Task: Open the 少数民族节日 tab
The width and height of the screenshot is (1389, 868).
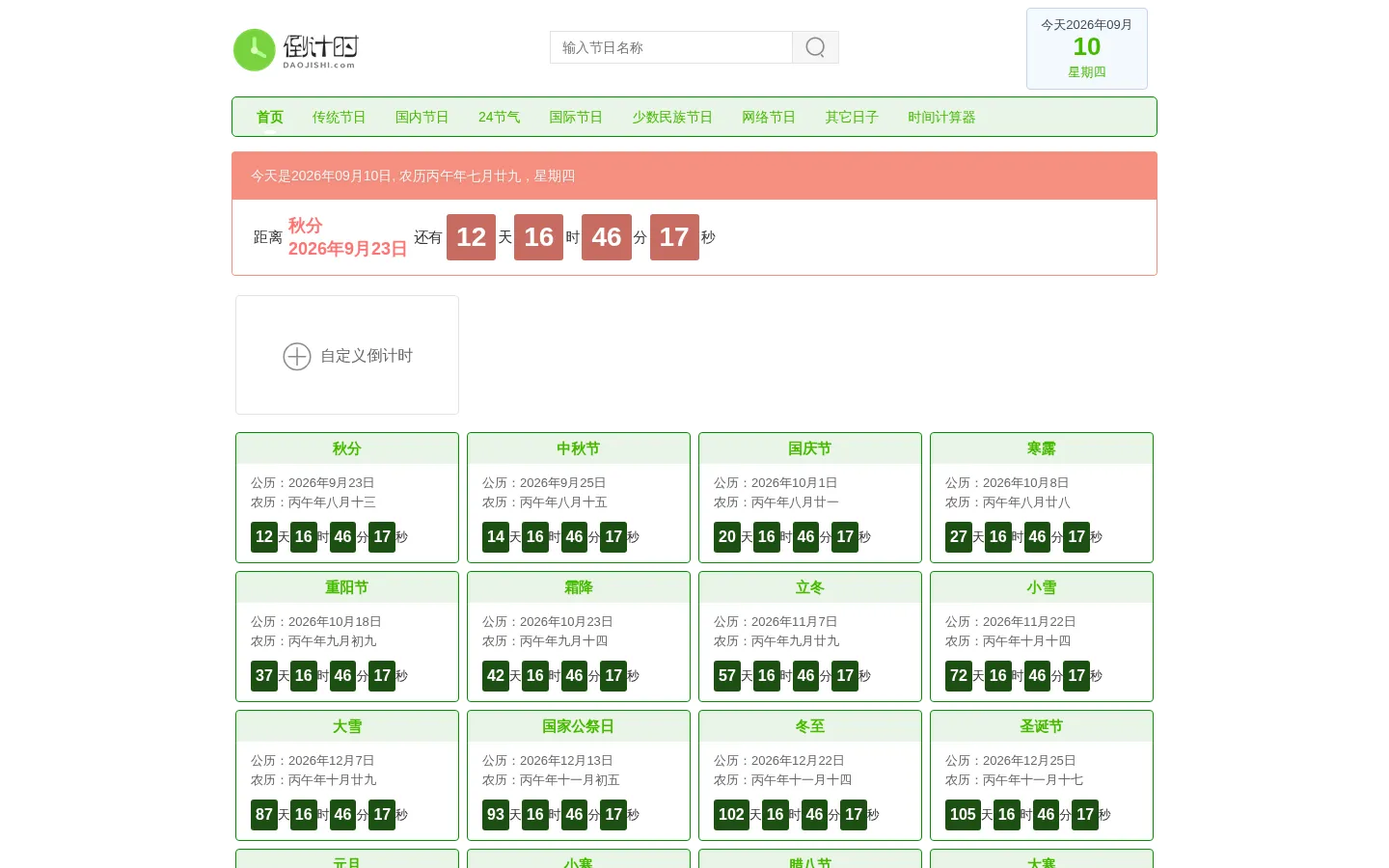Action: [672, 117]
